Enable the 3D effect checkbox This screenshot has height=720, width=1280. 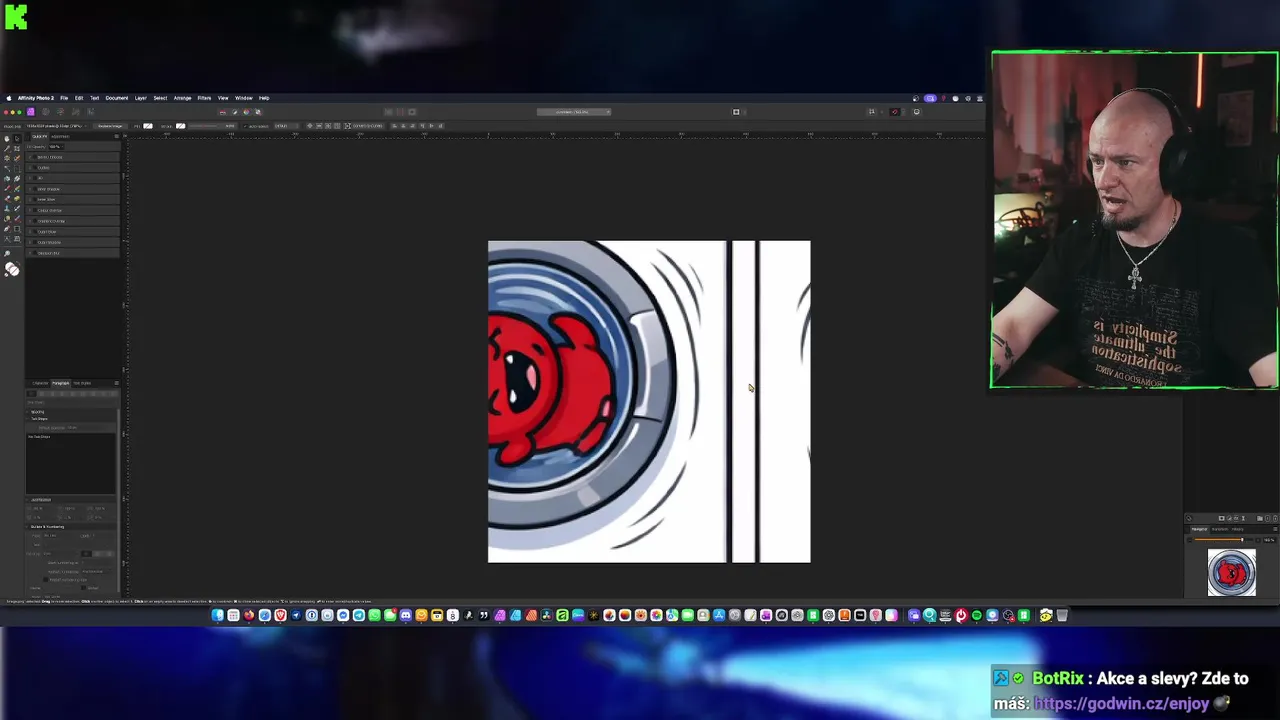click(34, 178)
